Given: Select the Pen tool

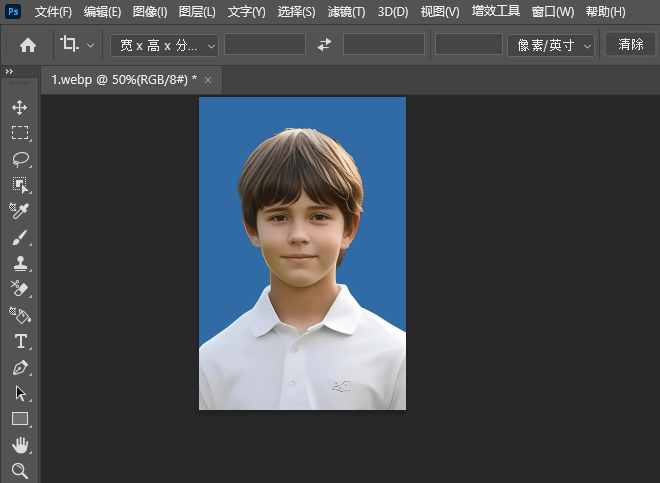Looking at the screenshot, I should (x=20, y=368).
